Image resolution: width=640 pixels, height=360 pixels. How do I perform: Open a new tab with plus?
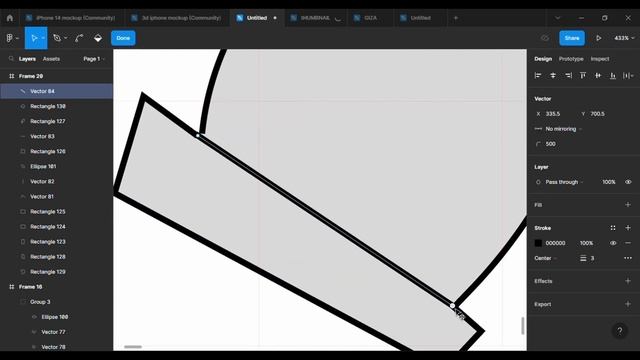click(456, 18)
